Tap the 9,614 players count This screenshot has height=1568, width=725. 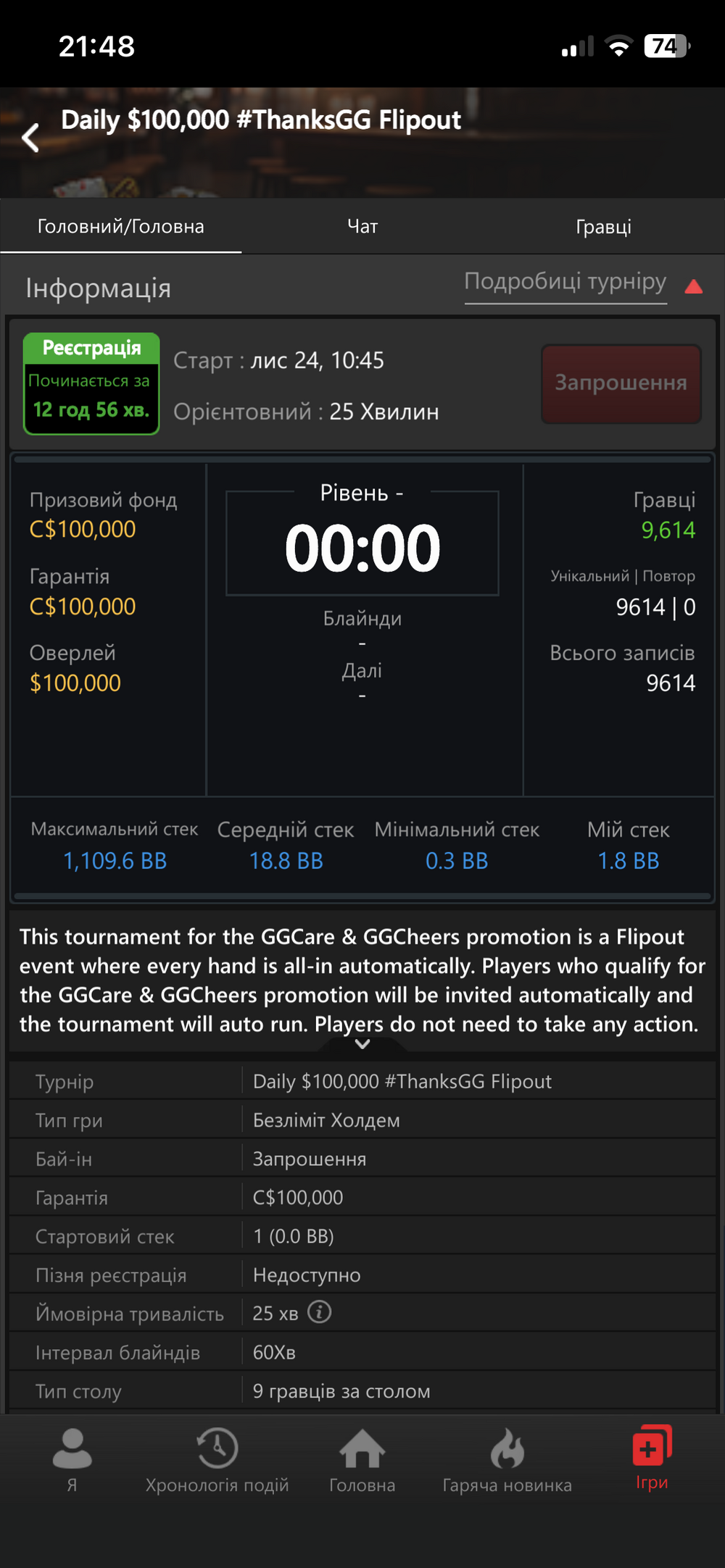[x=668, y=530]
